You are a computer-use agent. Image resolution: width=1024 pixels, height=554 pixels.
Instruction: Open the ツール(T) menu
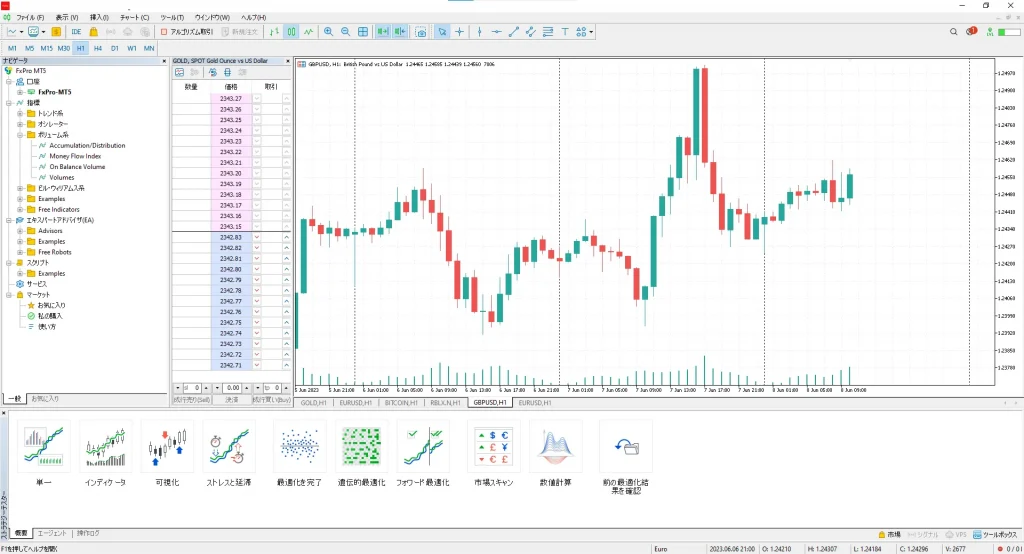pos(172,18)
